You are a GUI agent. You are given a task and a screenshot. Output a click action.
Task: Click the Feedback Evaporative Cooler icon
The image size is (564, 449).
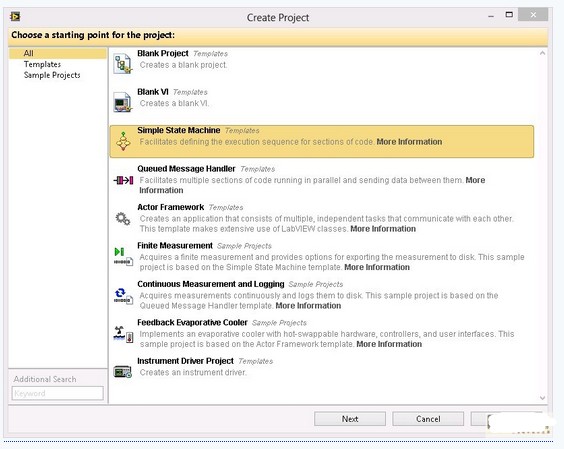coord(123,334)
